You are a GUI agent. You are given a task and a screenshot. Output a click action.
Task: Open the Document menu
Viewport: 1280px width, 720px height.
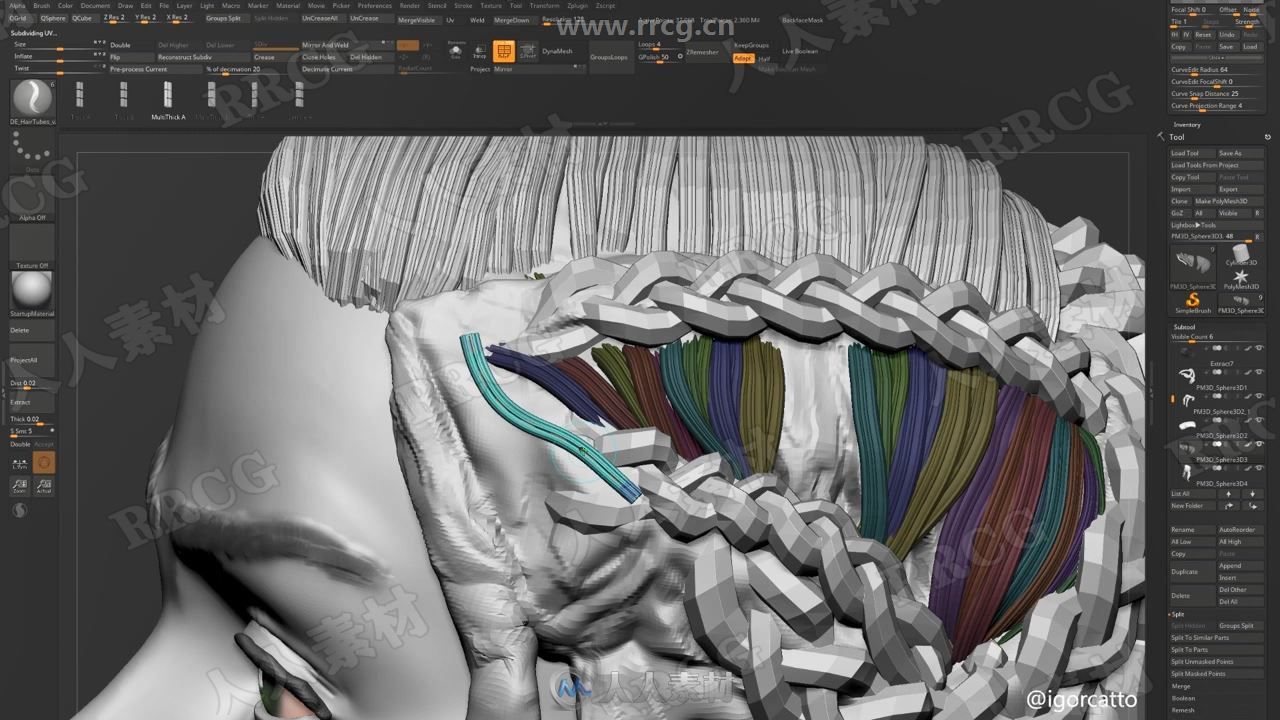pyautogui.click(x=95, y=5)
